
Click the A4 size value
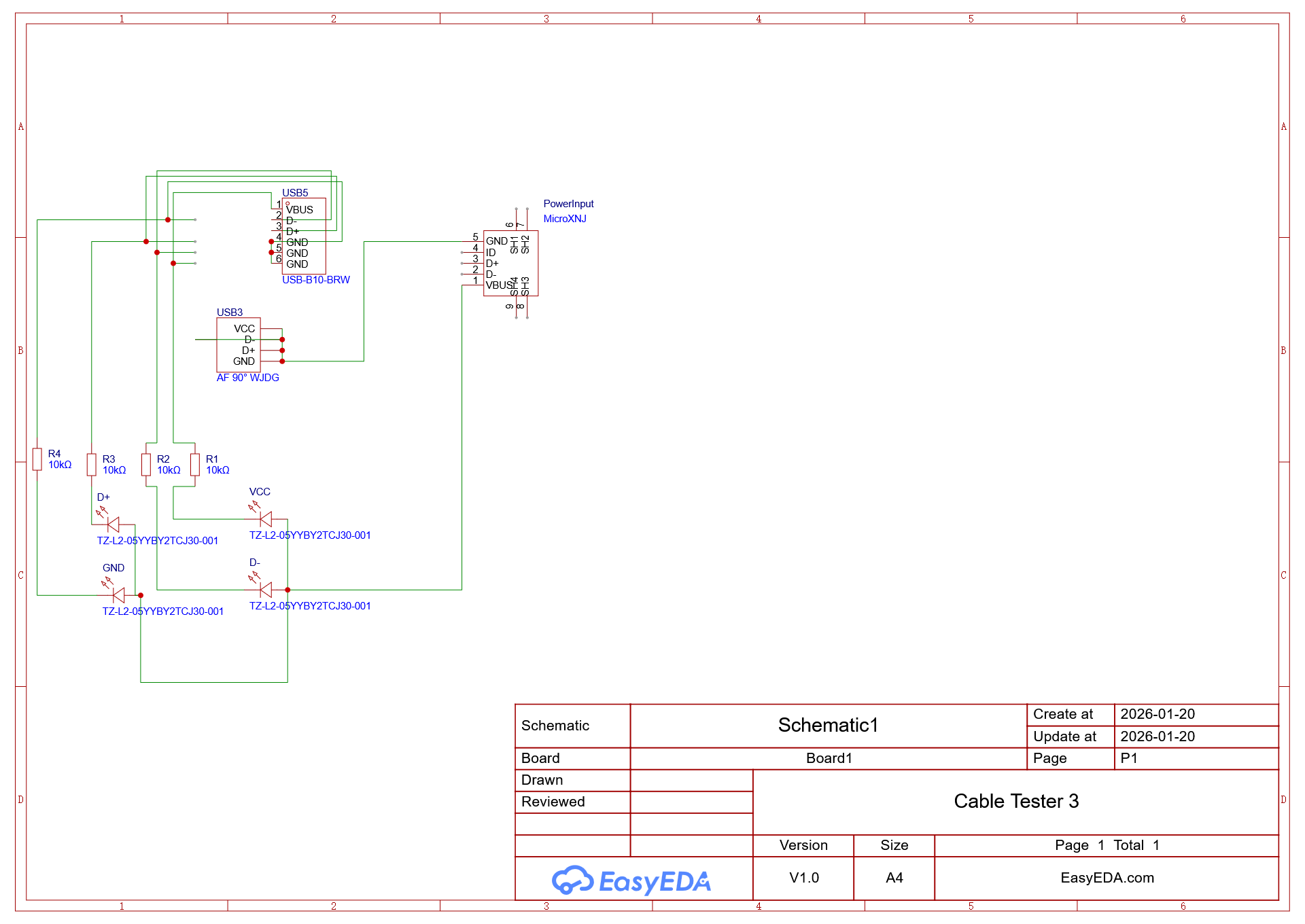[894, 878]
